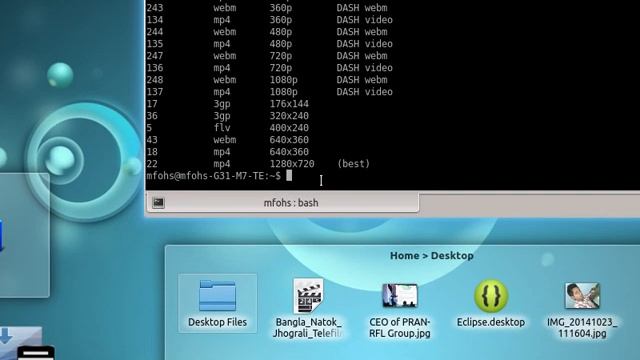This screenshot has height=360, width=640.
Task: Click the row for format 137 mp4 1080p
Action: click(x=269, y=92)
